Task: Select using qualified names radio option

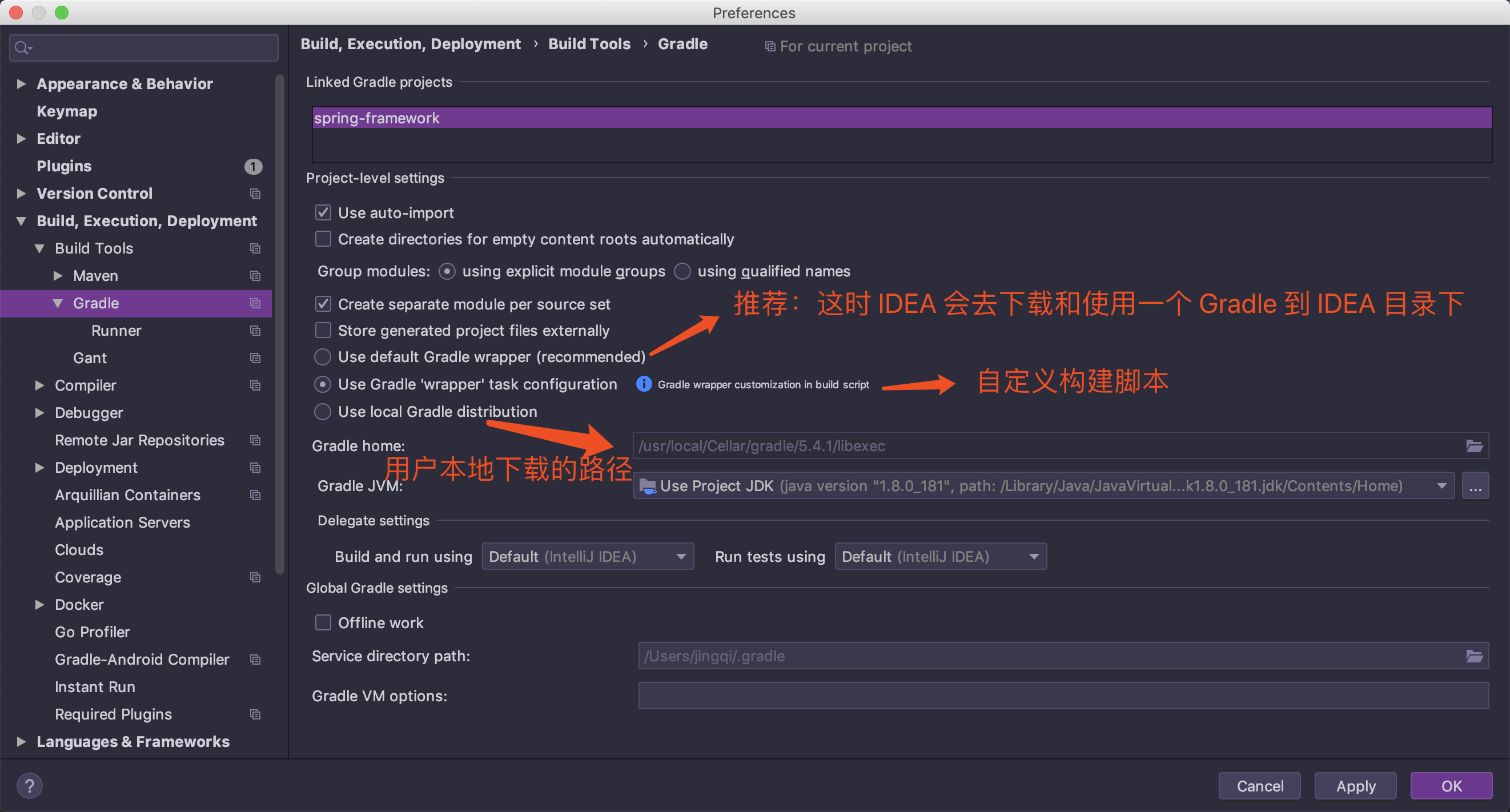Action: pos(682,271)
